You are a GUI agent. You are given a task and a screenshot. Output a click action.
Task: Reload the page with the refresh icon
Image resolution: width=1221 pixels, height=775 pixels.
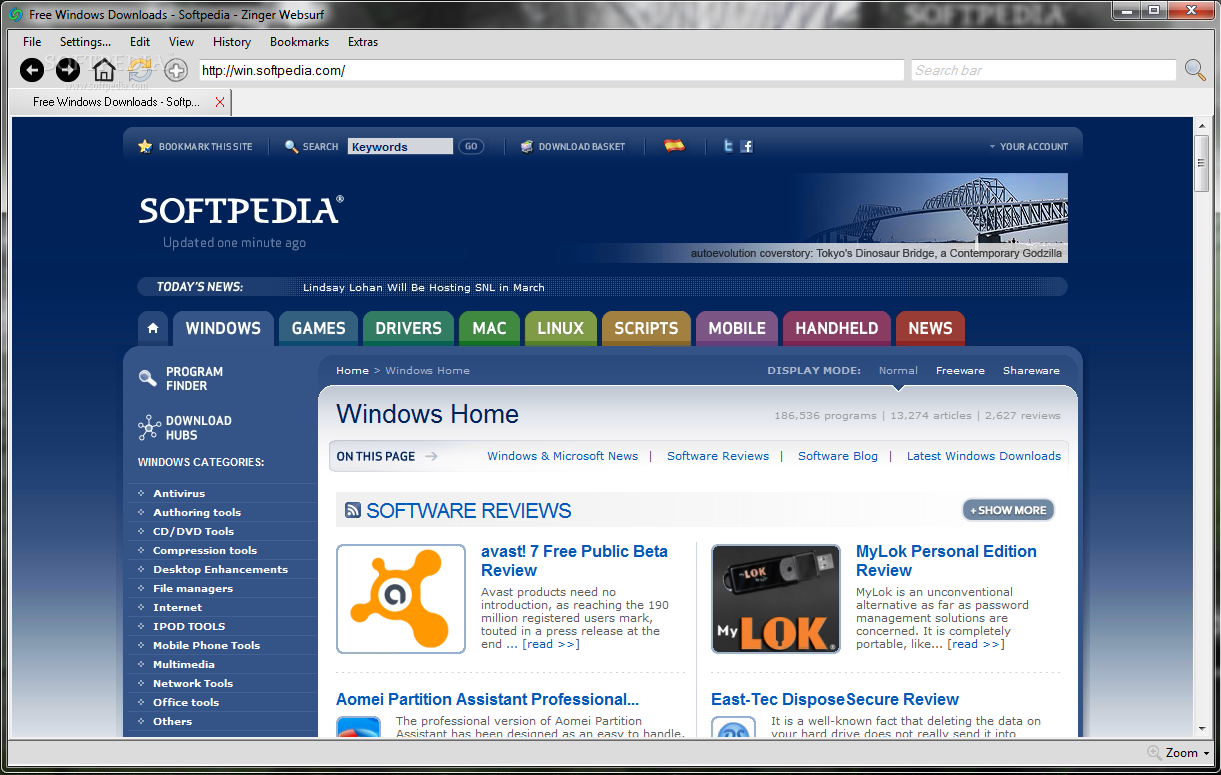(x=140, y=70)
